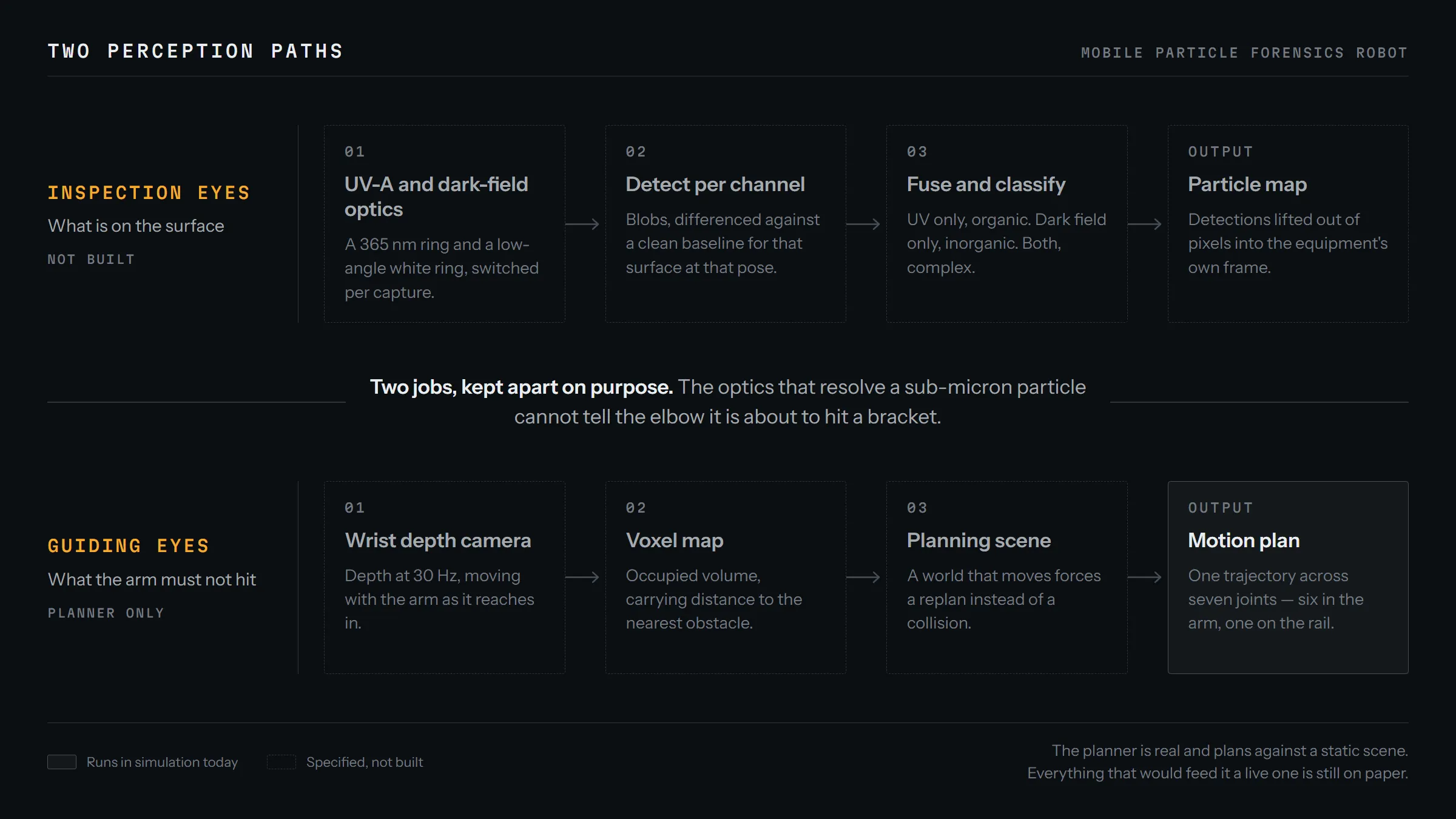Click the Mobile Particle Forensics Robot label
The image size is (1456, 819).
pyautogui.click(x=1244, y=53)
